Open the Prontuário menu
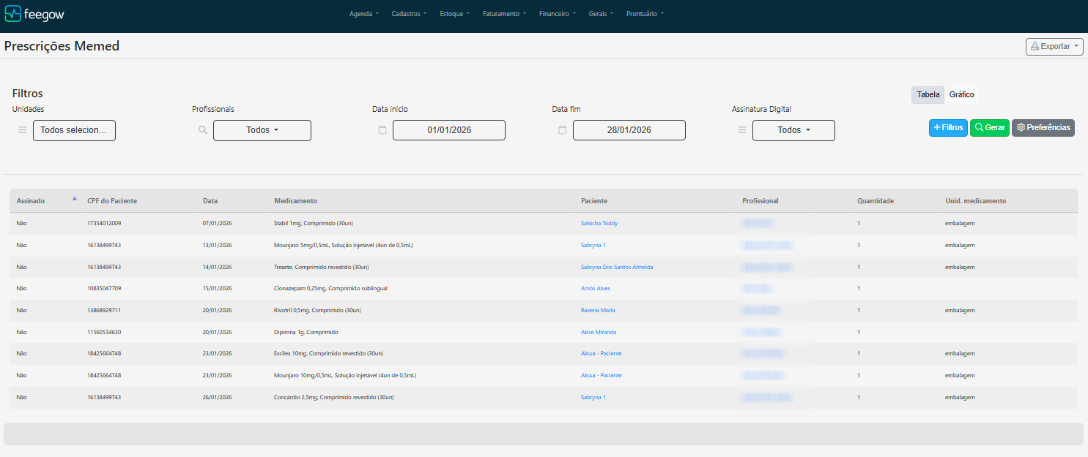1088x457 pixels. pos(645,13)
